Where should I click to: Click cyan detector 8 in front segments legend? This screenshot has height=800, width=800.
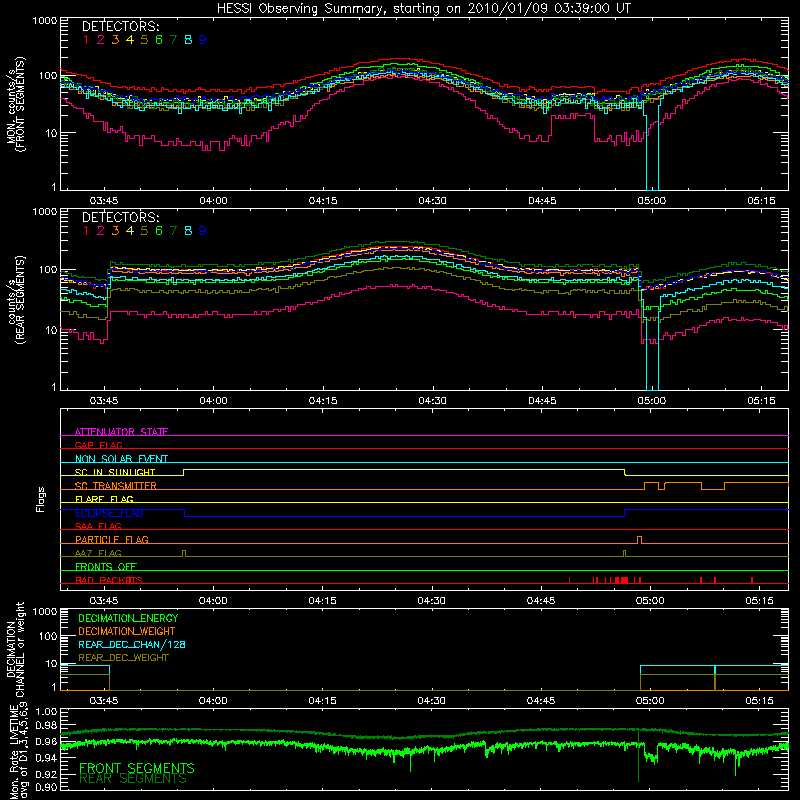[x=188, y=40]
